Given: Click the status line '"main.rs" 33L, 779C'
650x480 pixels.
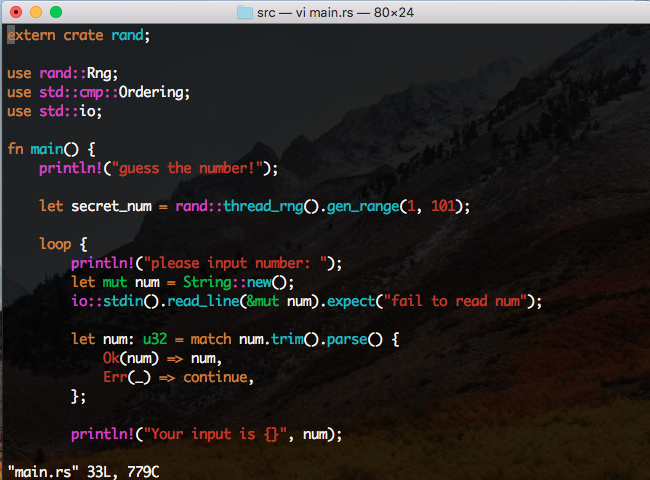Looking at the screenshot, I should (83, 472).
